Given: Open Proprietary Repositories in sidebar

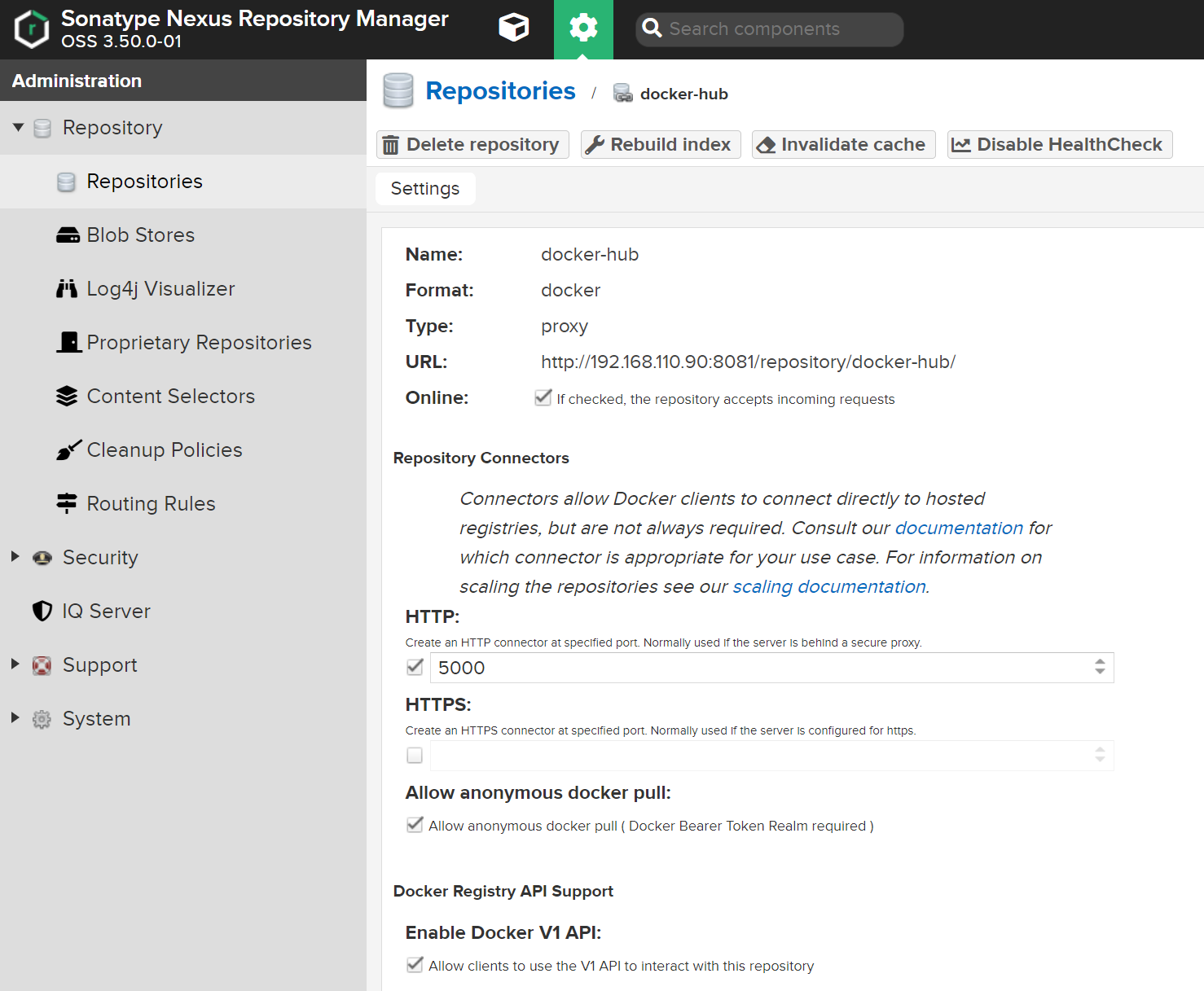Looking at the screenshot, I should 183,343.
